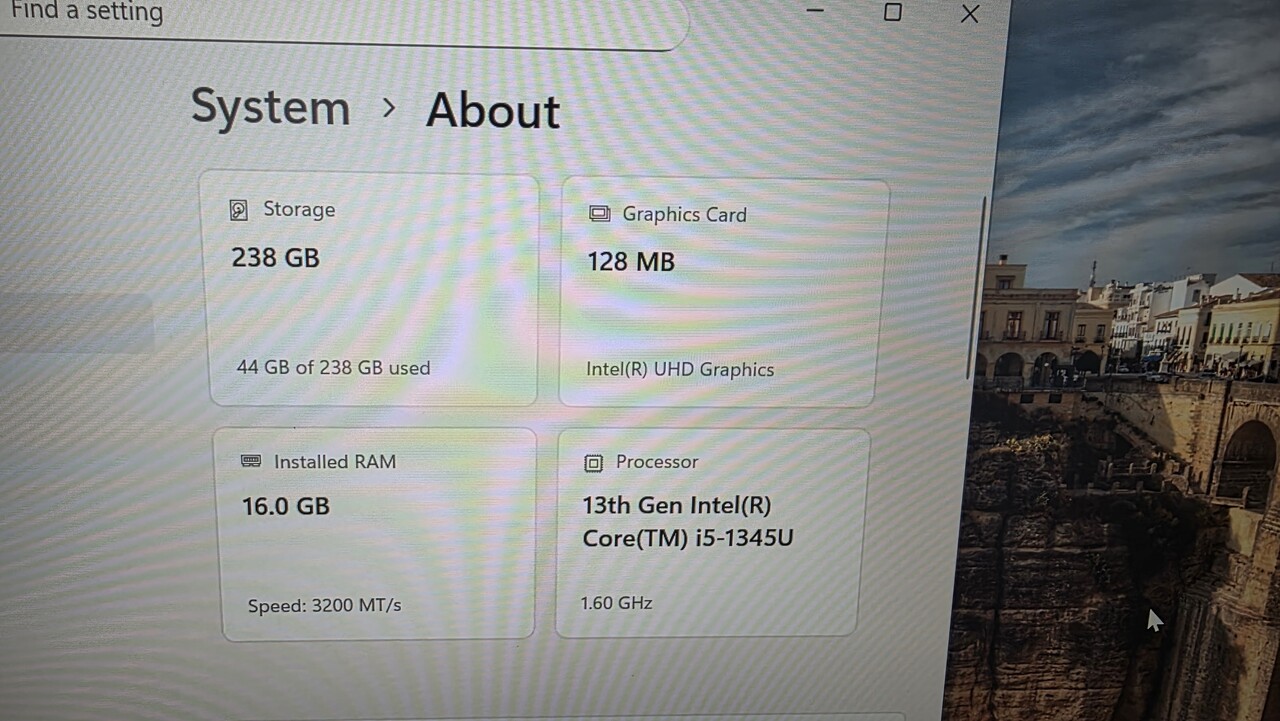1280x721 pixels.
Task: Click the Processor chip icon
Action: (x=593, y=462)
